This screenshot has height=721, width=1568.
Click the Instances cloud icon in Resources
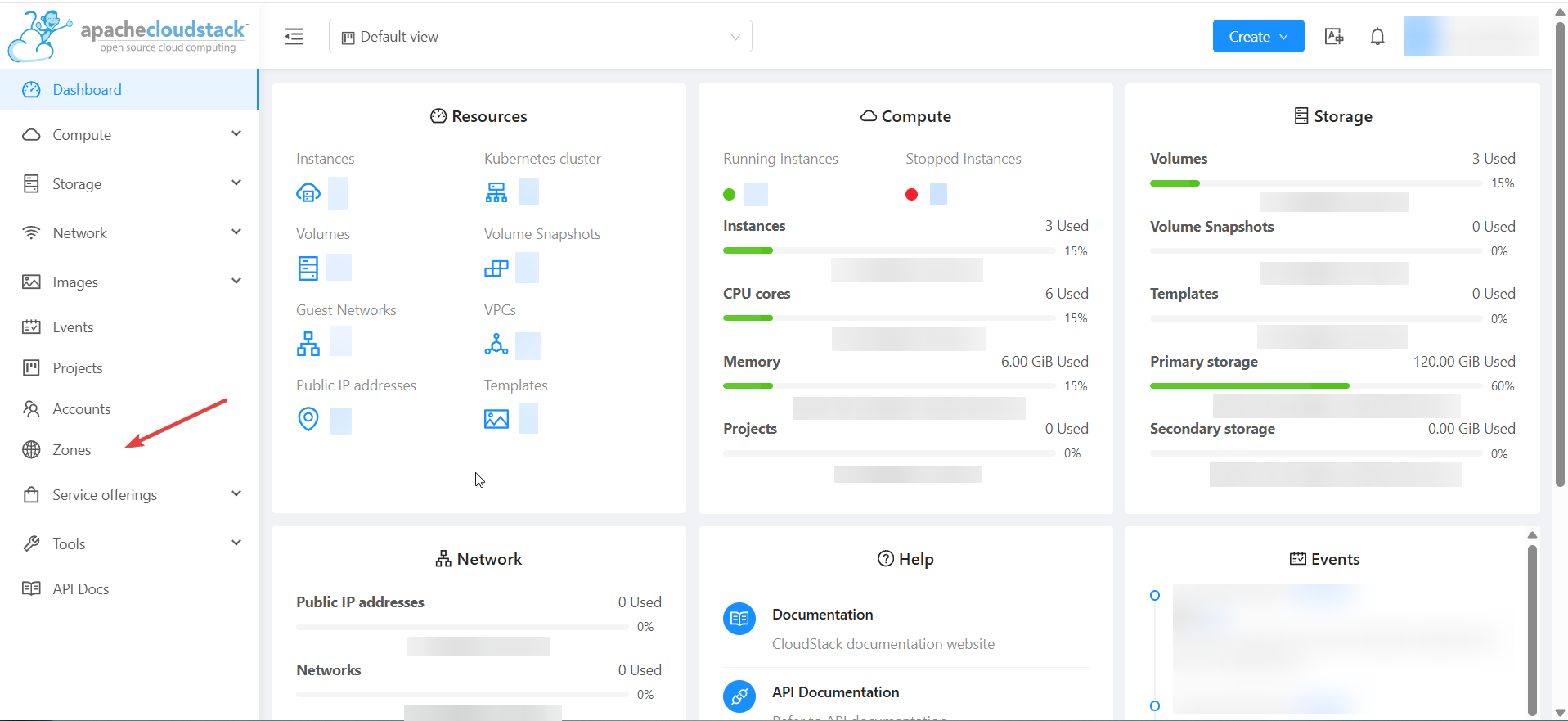tap(308, 193)
